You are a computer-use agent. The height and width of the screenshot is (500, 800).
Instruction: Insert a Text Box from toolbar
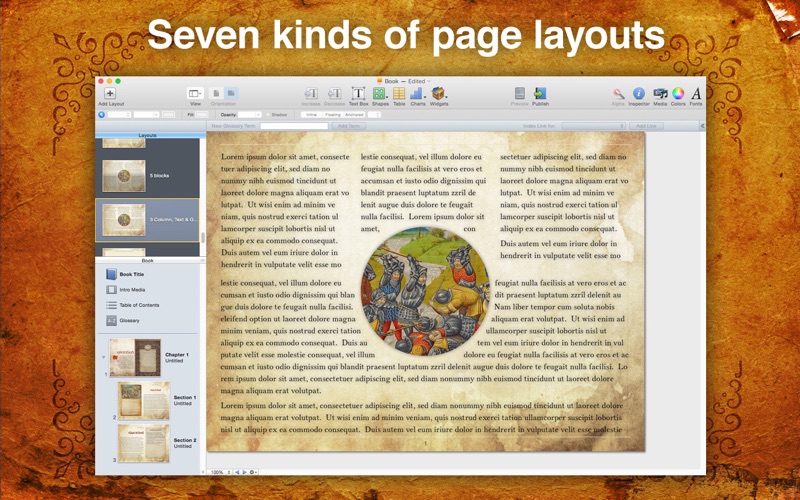pos(358,93)
